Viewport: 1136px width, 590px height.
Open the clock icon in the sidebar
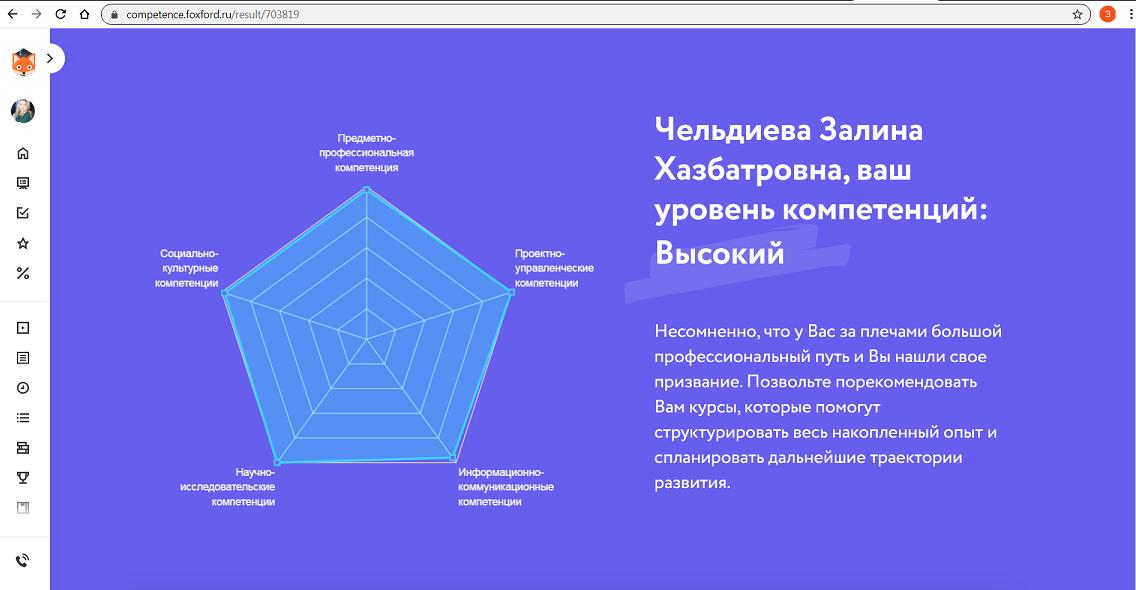pyautogui.click(x=23, y=387)
